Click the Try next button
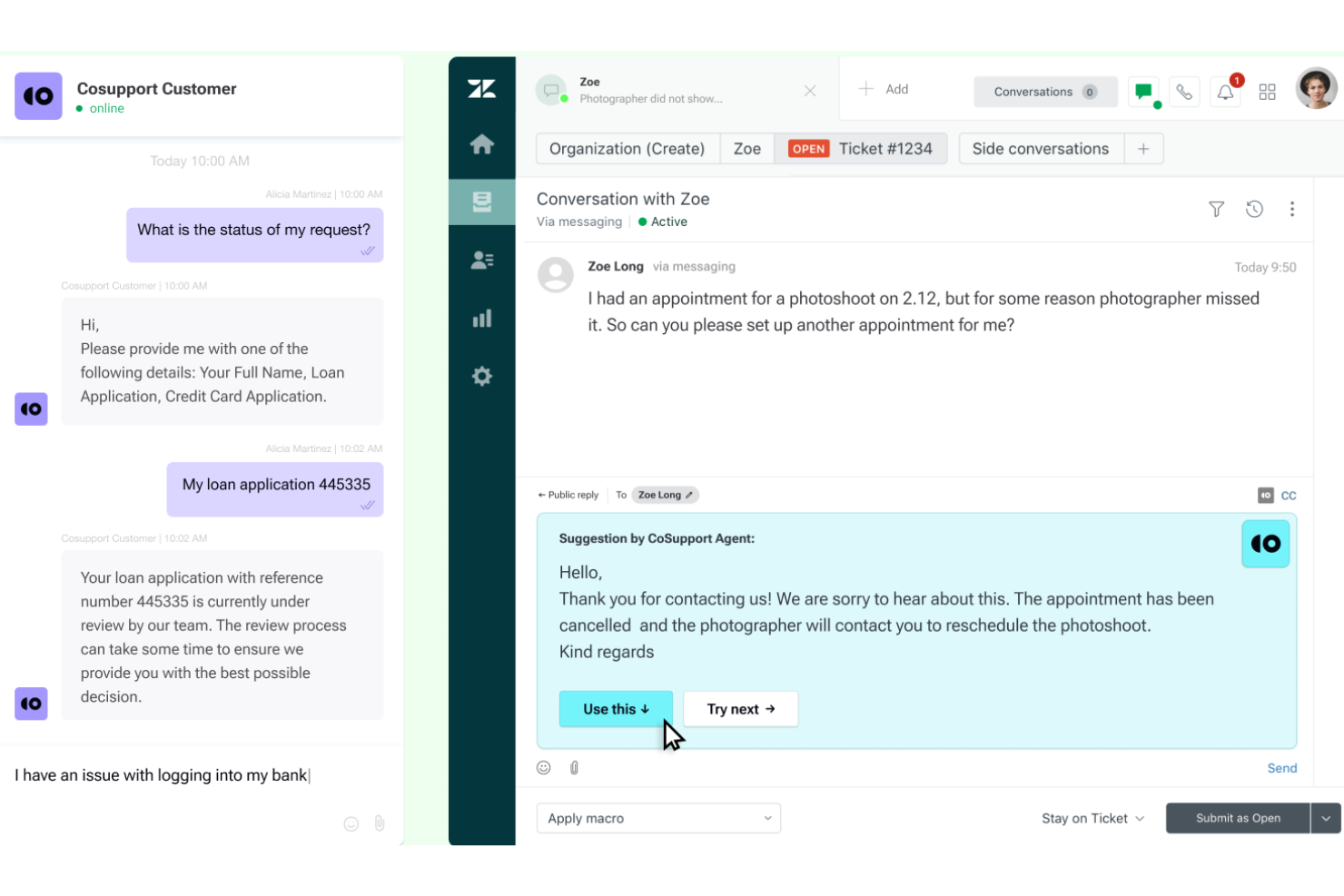The image size is (1344, 896). (741, 709)
